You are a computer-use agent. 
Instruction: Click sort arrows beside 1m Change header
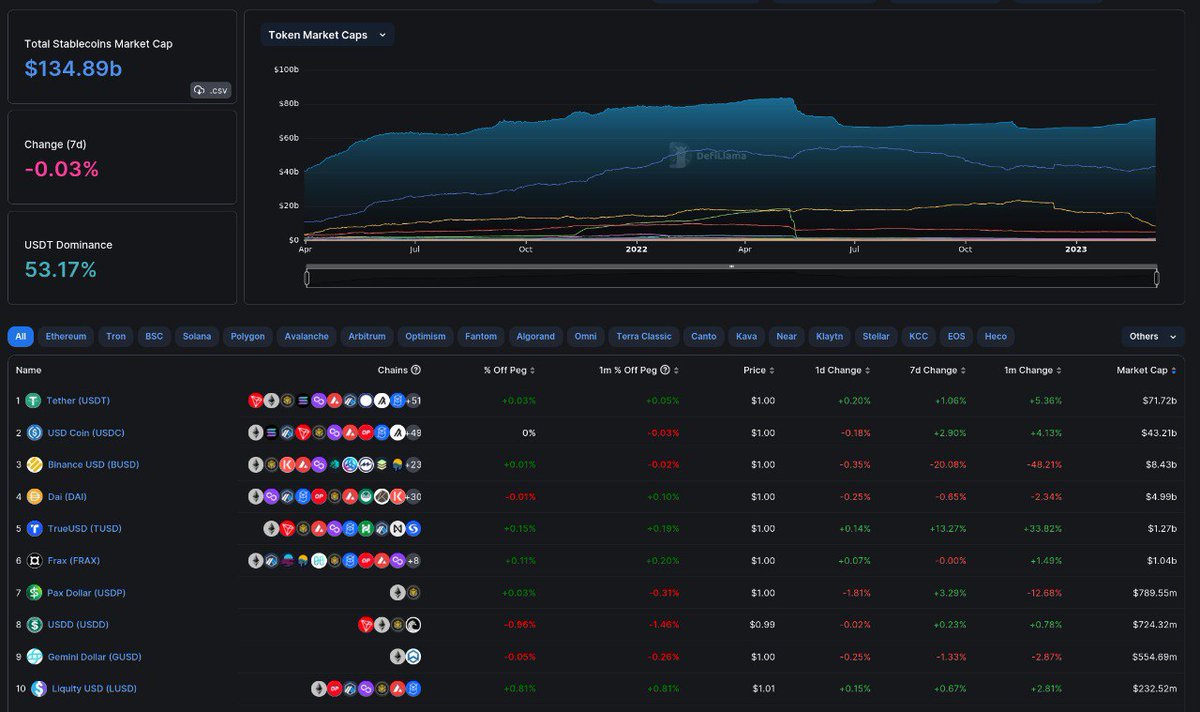[x=1060, y=370]
